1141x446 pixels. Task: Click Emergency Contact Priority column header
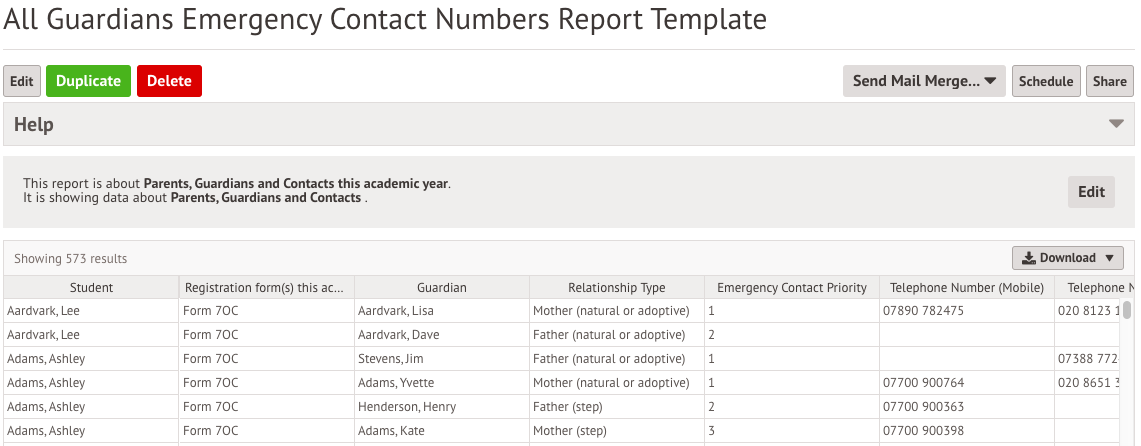pyautogui.click(x=792, y=287)
